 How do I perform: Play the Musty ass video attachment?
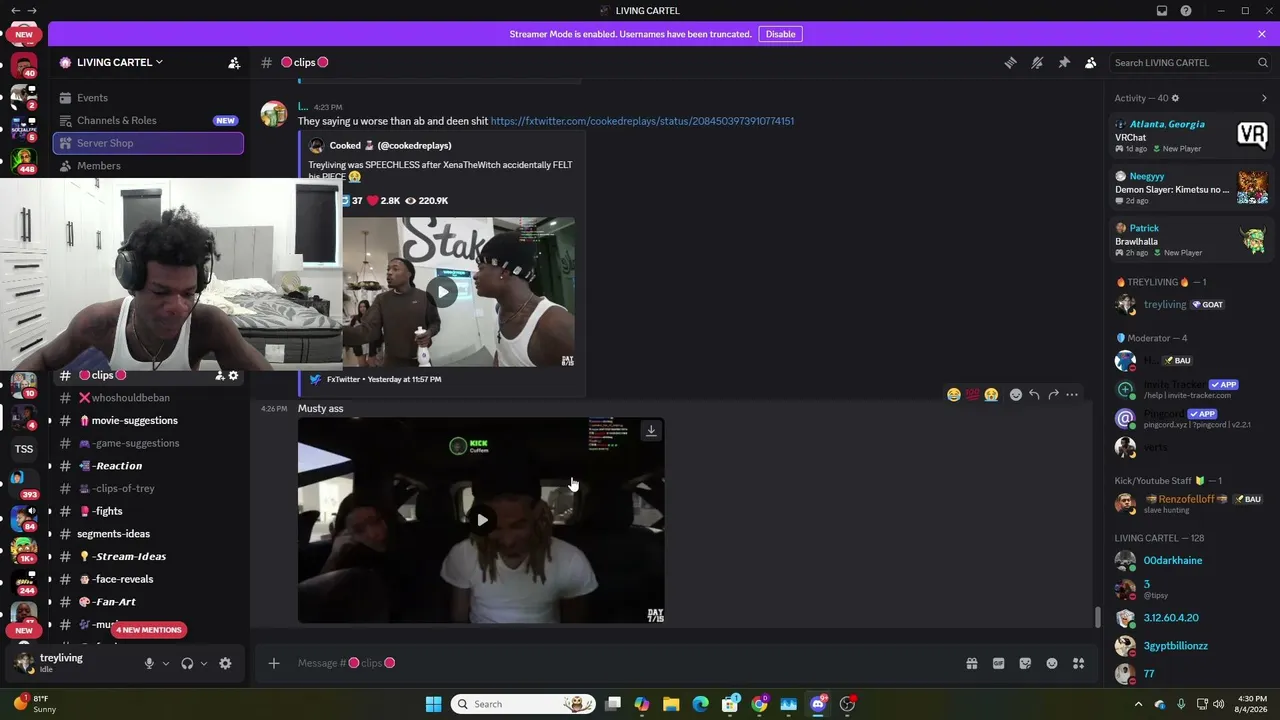(x=482, y=520)
